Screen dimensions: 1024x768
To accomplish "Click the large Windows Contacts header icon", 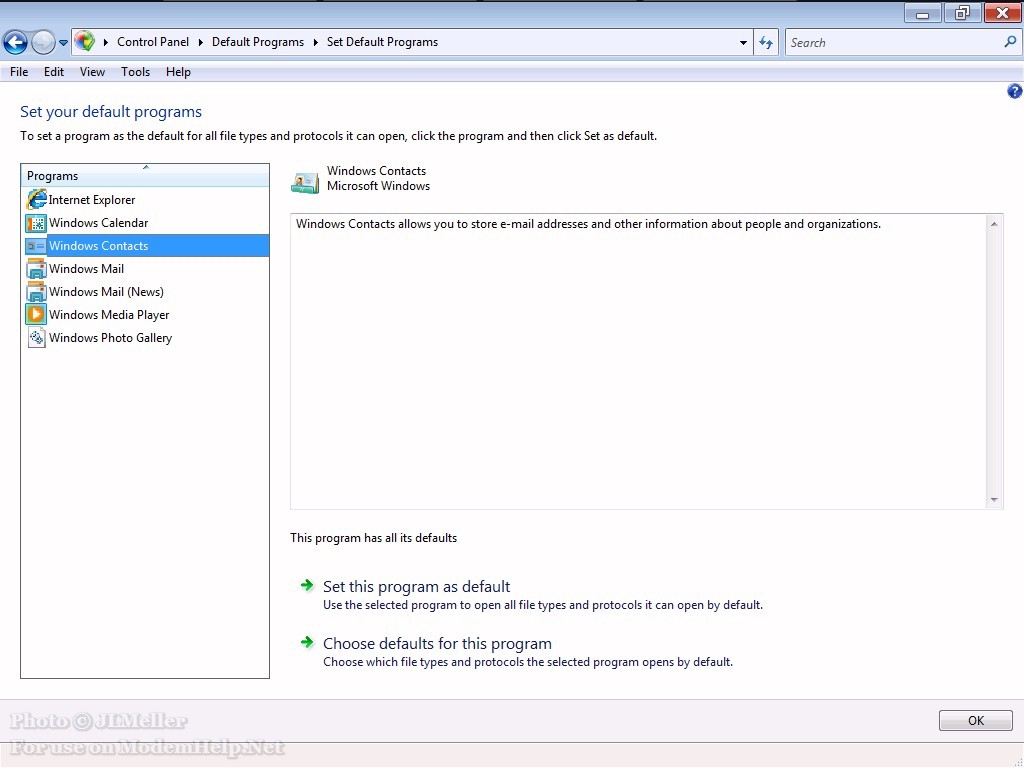I will [x=305, y=182].
